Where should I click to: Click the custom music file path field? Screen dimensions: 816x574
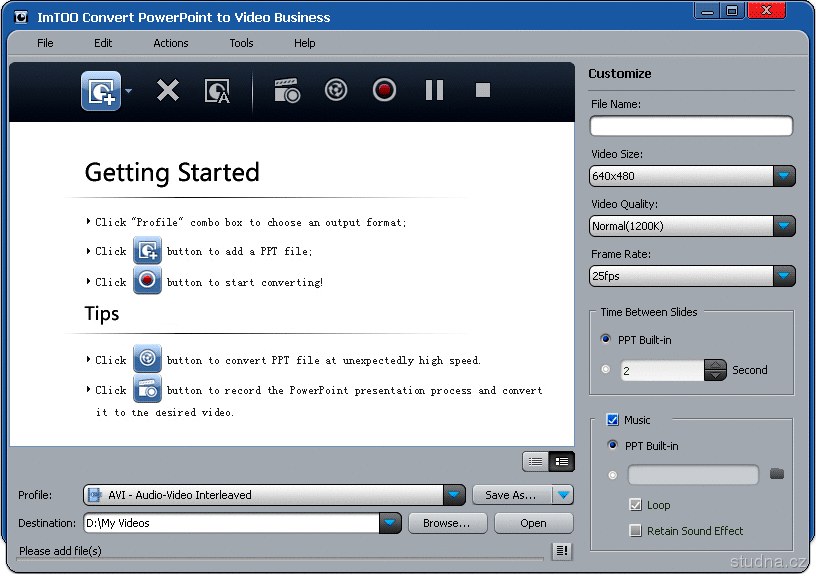coord(693,475)
